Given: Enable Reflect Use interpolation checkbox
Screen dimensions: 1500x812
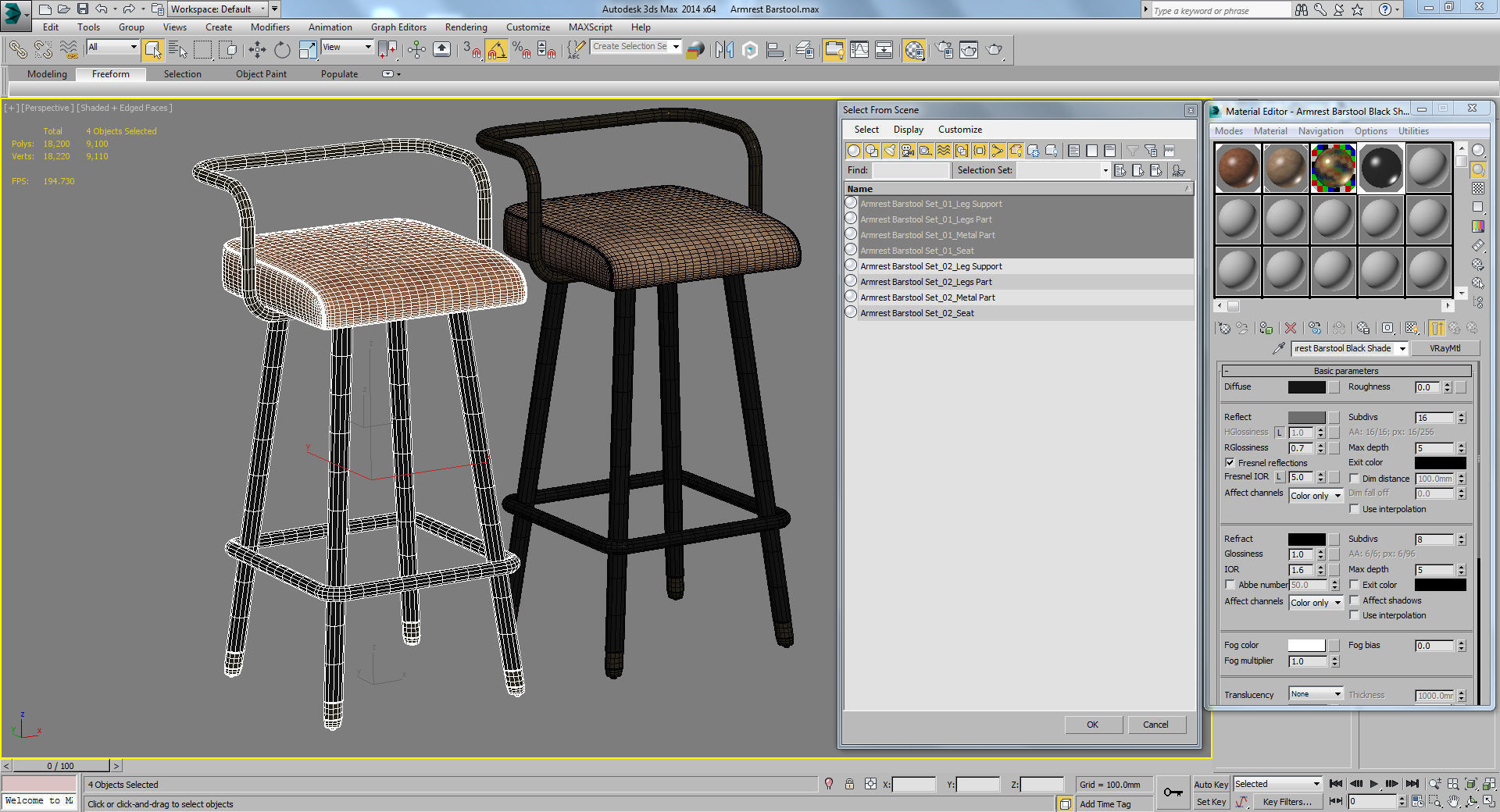Looking at the screenshot, I should pyautogui.click(x=1355, y=509).
